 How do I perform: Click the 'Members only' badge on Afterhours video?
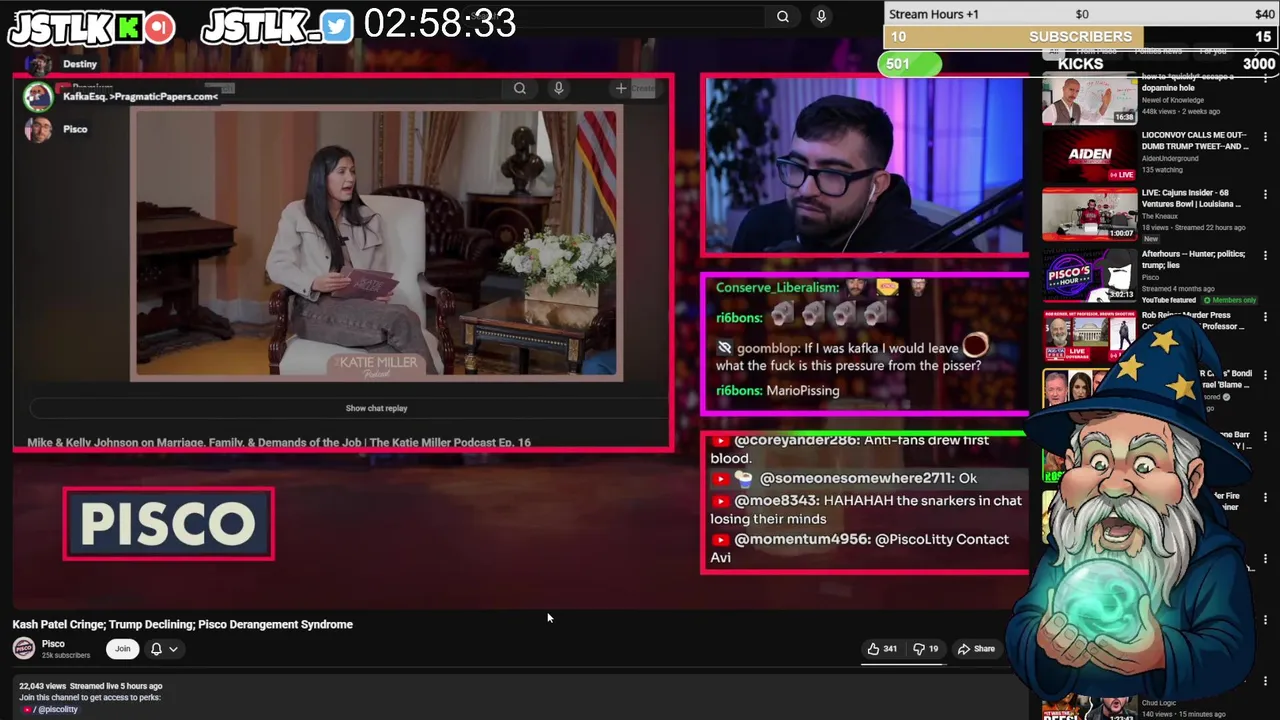1229,300
